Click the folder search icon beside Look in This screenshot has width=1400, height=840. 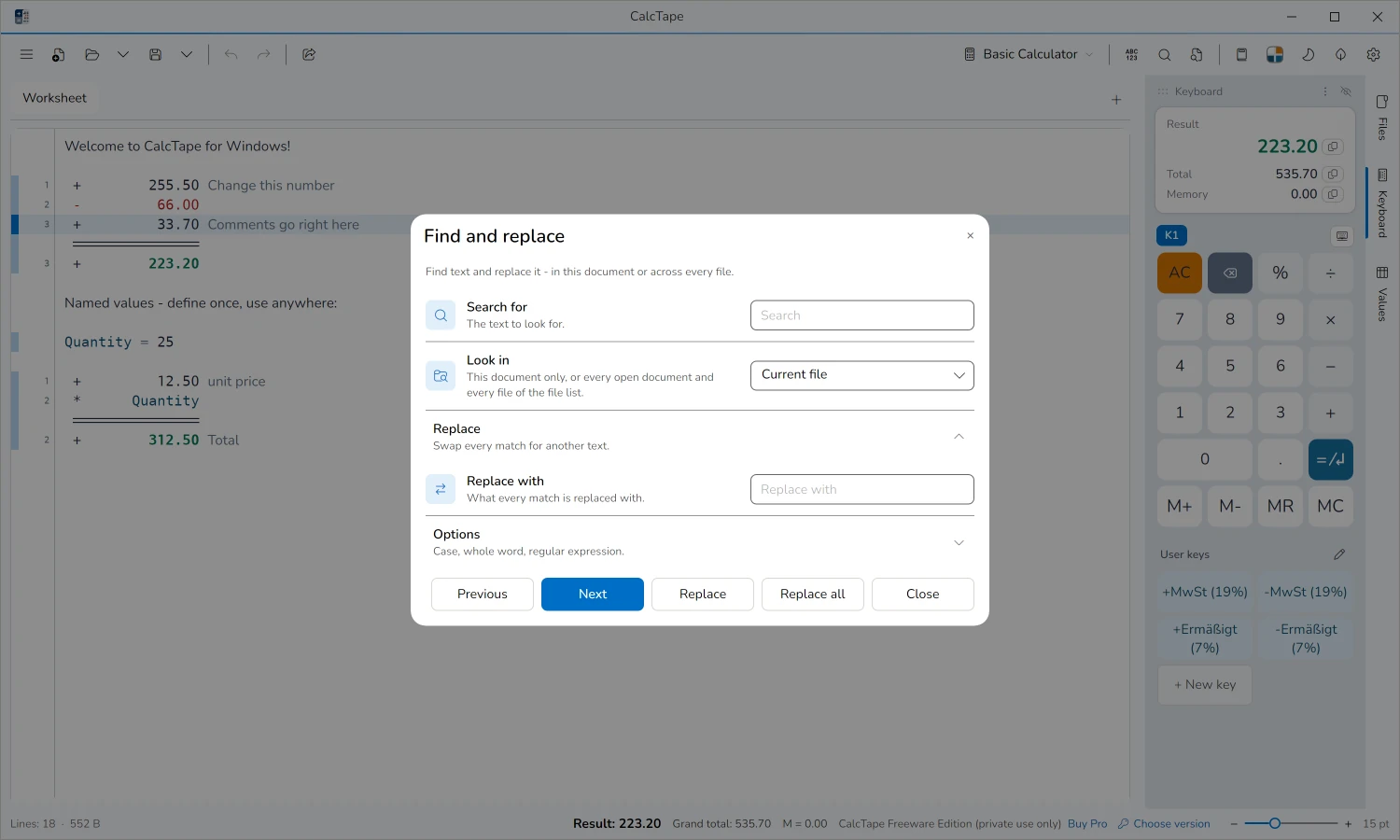click(441, 375)
